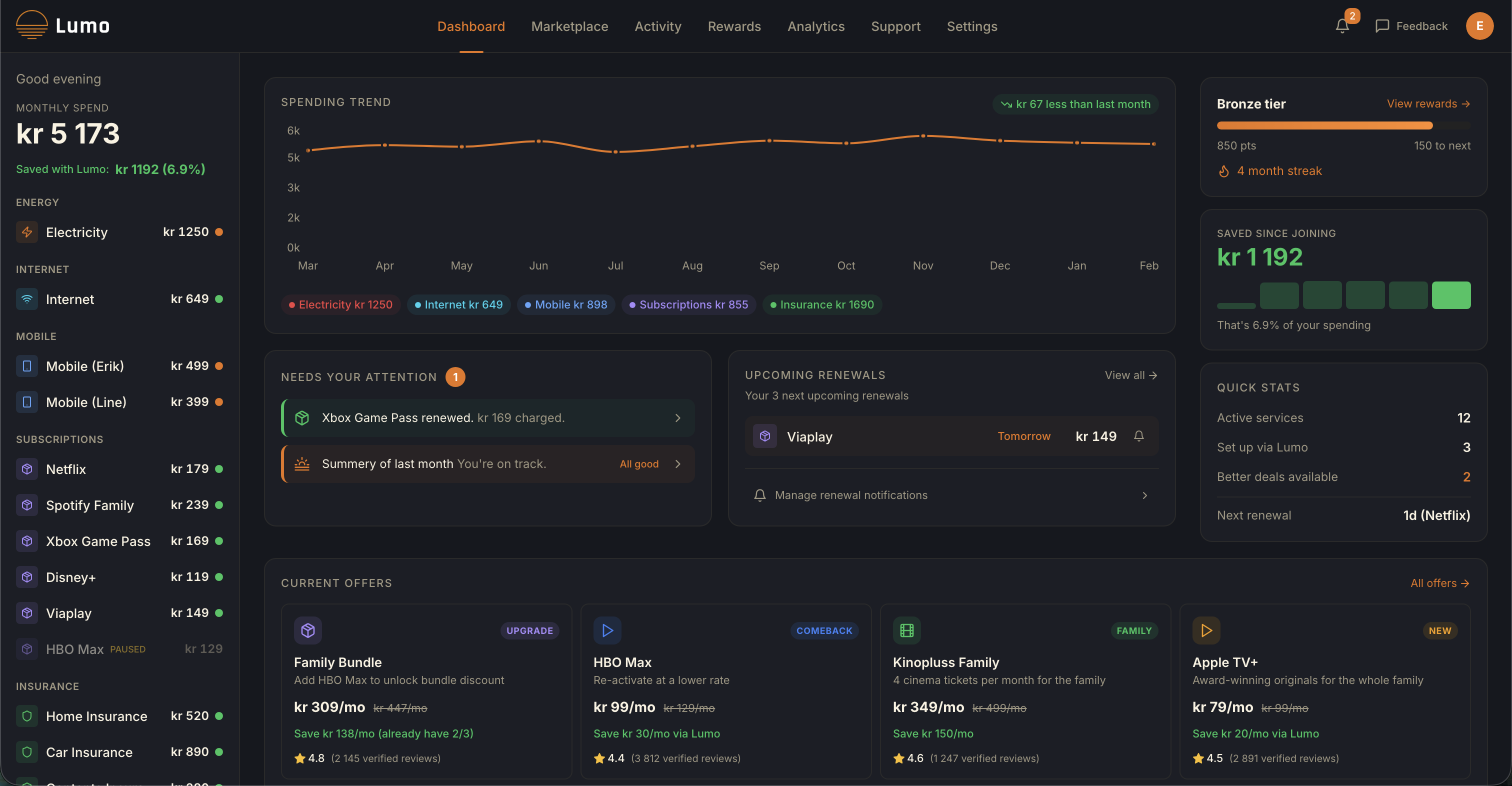
Task: Toggle the Viaplay renewal reminder bell
Action: [x=1138, y=435]
